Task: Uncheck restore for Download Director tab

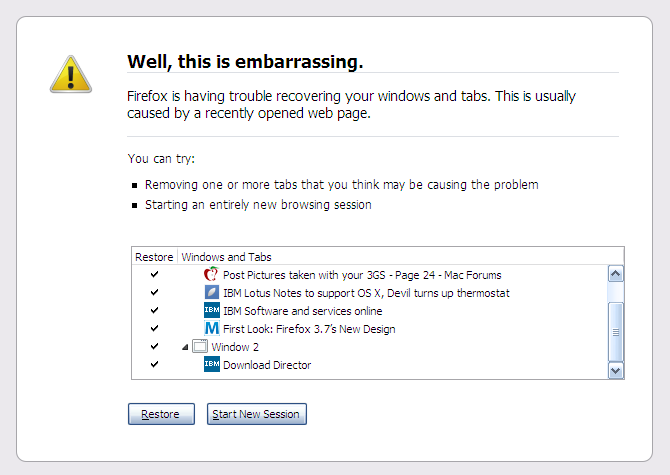Action: (154, 364)
